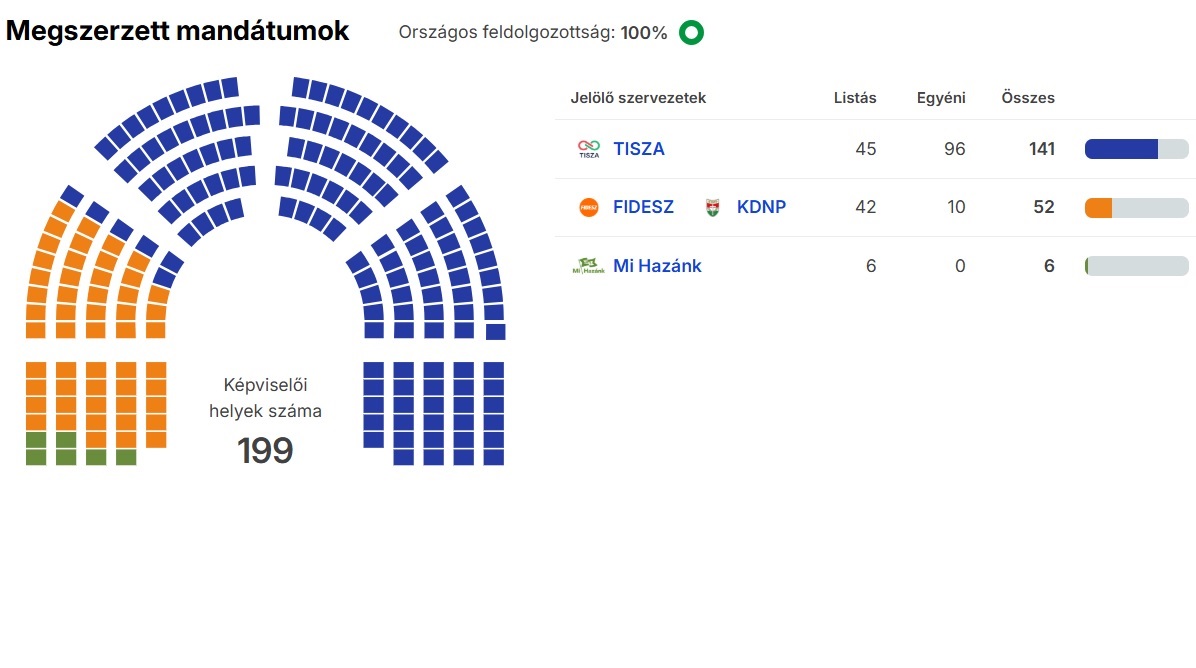Open the TISZA party link
This screenshot has height=668, width=1196.
639,149
